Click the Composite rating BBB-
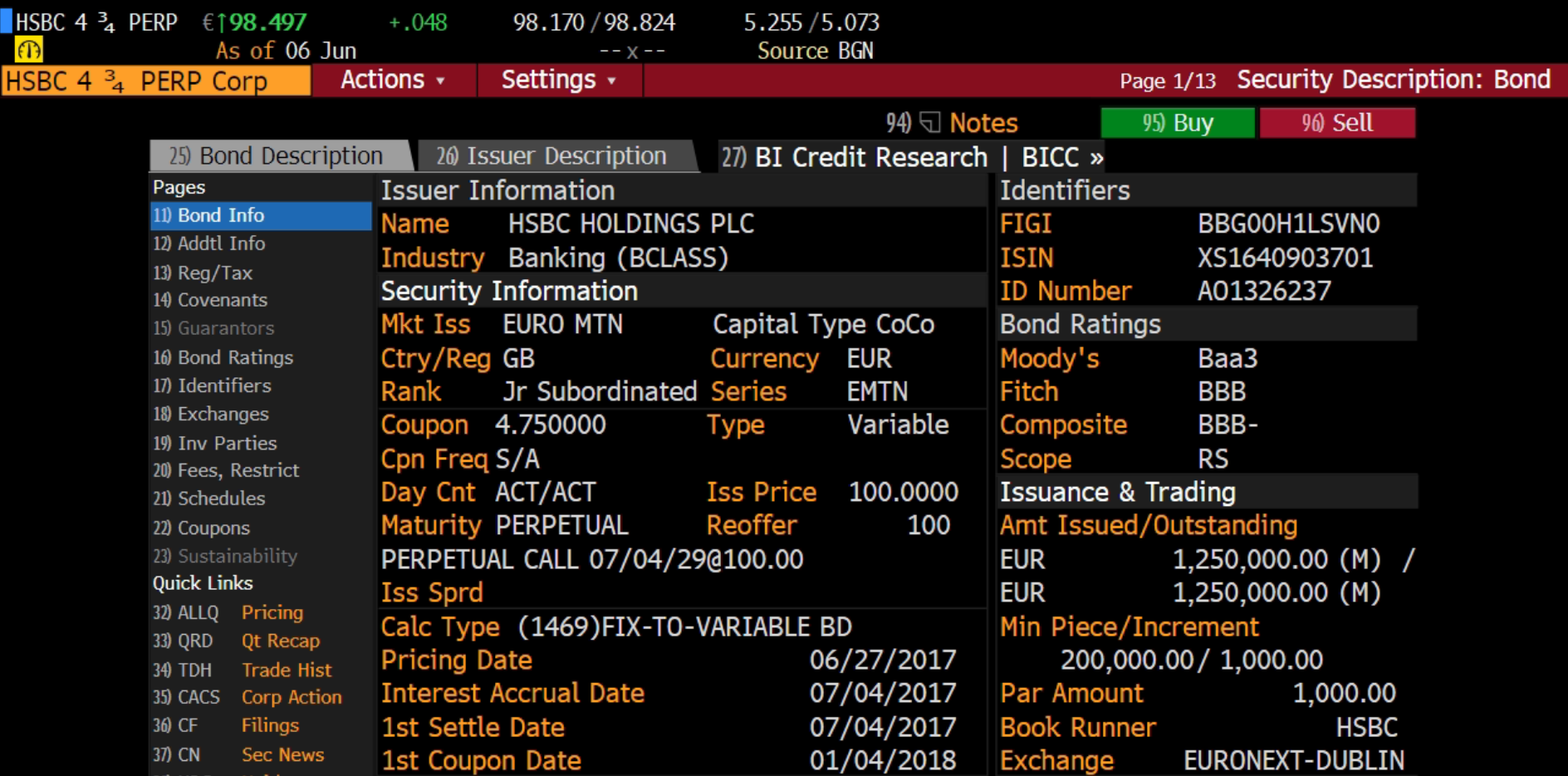This screenshot has width=1568, height=776. 1227,425
